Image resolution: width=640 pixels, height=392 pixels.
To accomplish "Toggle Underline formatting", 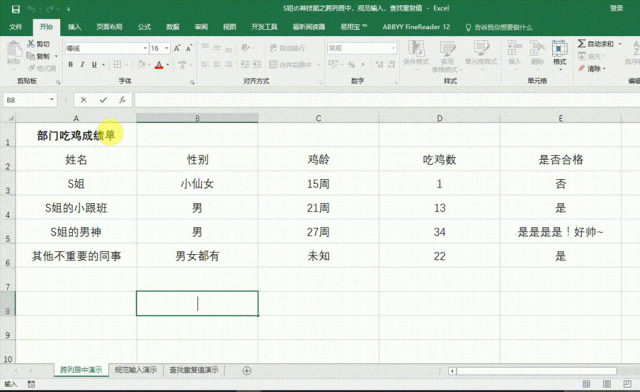I will (94, 65).
